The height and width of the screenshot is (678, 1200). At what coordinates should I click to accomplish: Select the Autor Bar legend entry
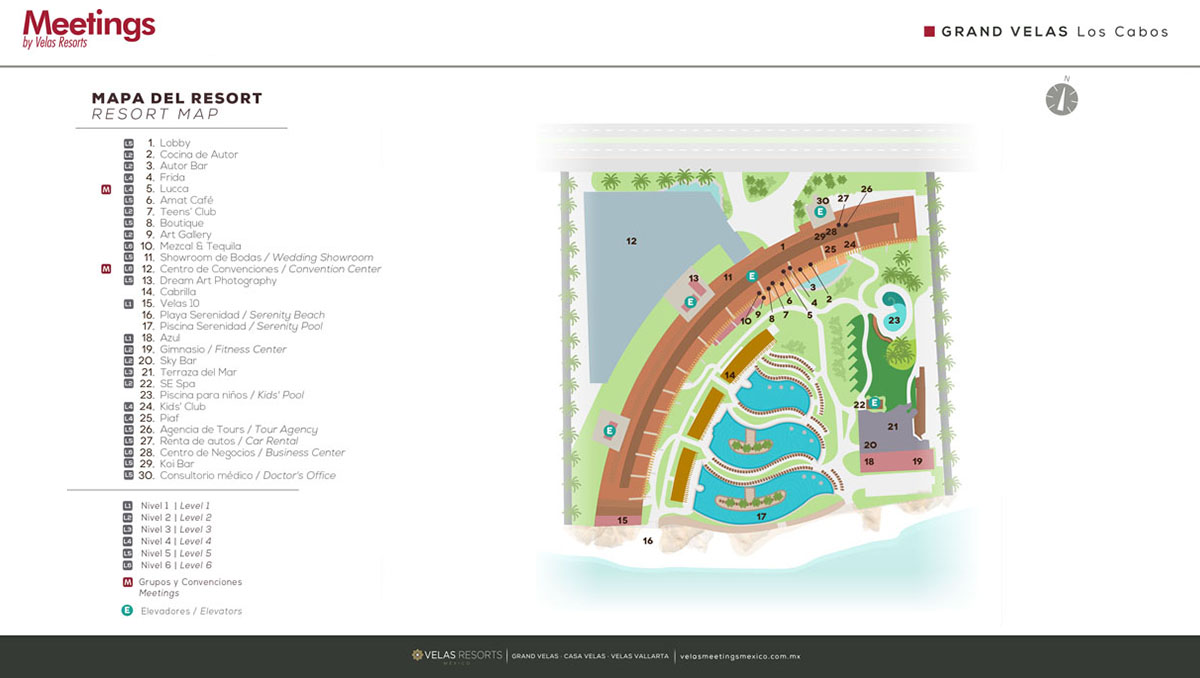175,166
